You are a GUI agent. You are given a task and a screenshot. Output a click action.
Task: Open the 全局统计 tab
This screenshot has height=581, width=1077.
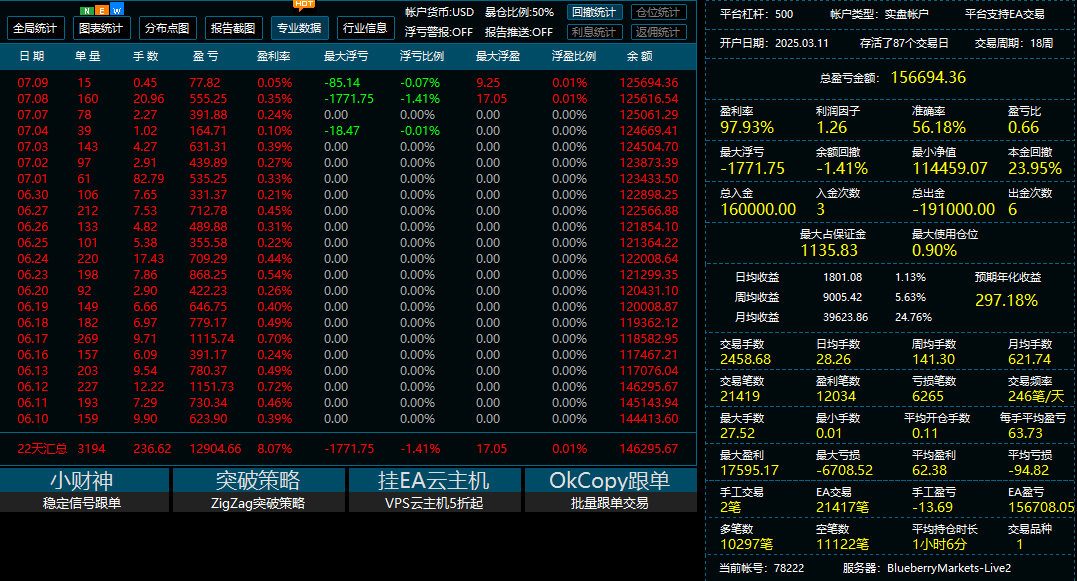36,28
